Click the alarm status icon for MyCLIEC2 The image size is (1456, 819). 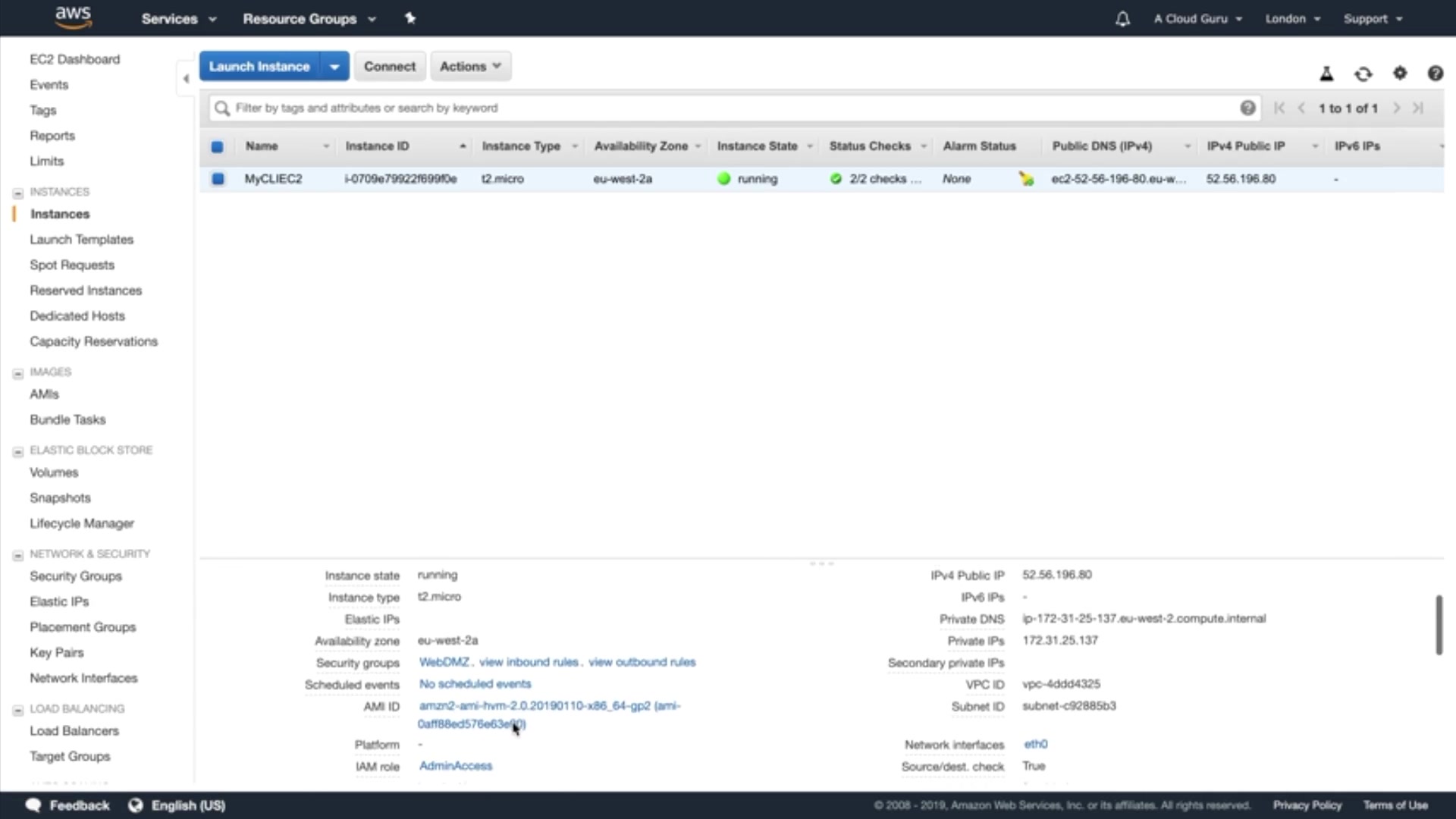point(1026,179)
